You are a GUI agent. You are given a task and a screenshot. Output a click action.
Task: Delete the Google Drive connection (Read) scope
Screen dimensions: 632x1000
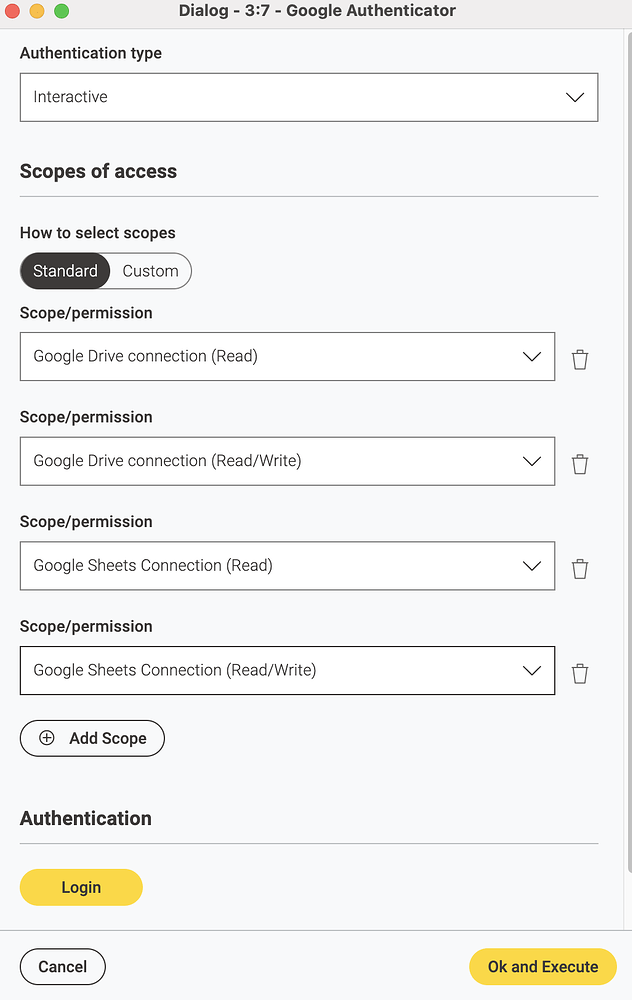(x=580, y=358)
